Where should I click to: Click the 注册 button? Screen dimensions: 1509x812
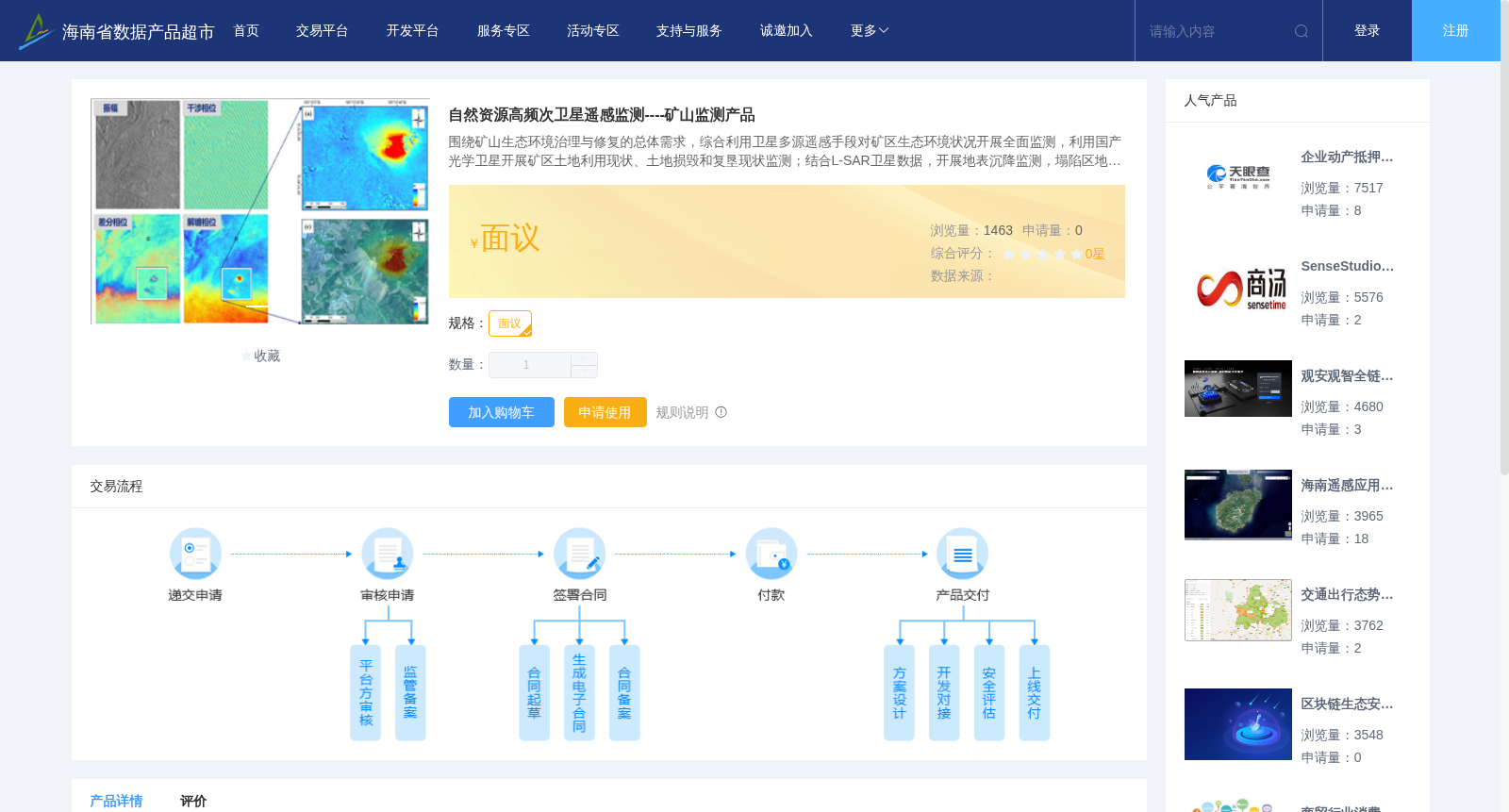pyautogui.click(x=1456, y=31)
